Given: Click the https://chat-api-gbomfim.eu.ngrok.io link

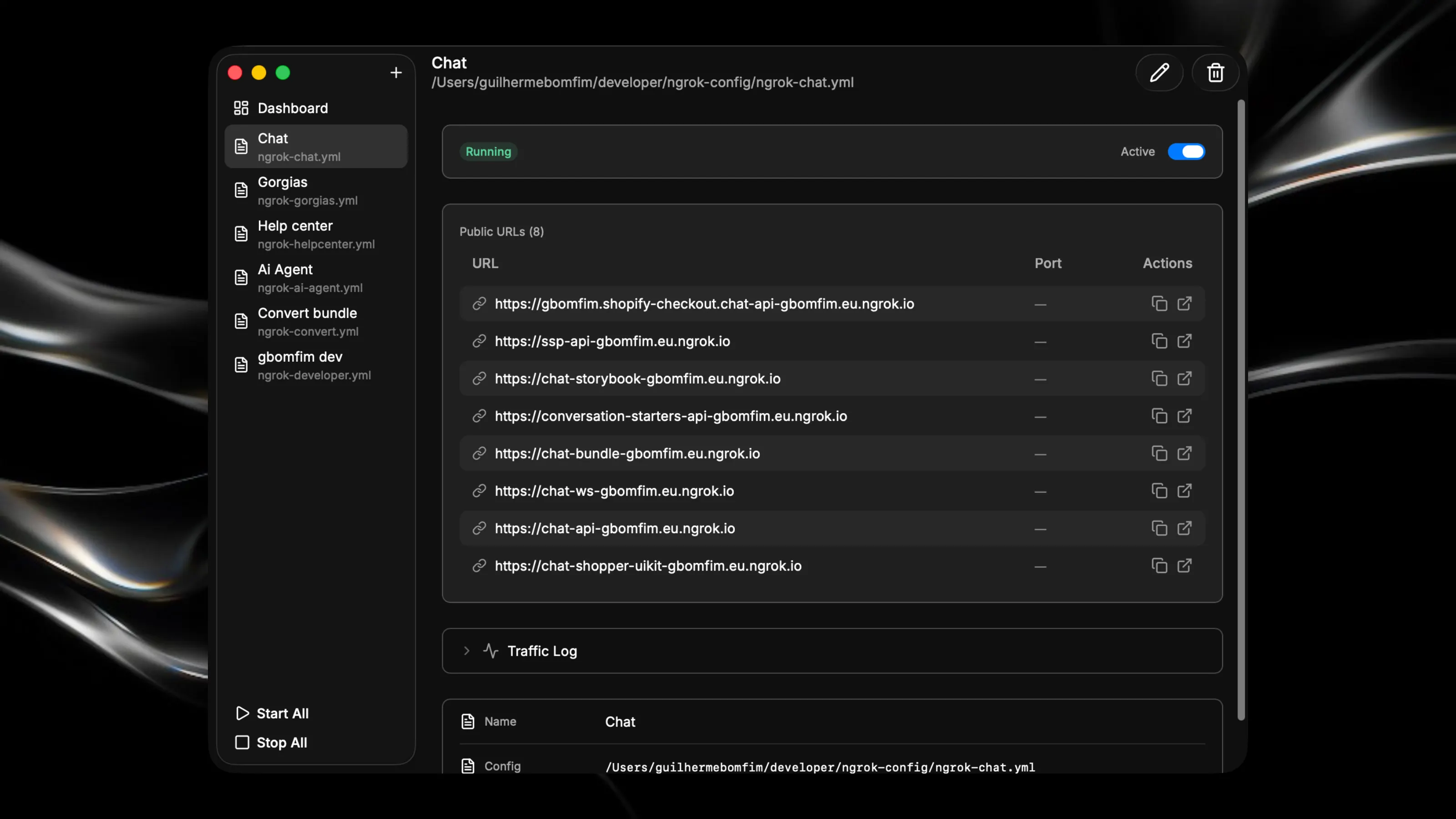Looking at the screenshot, I should click(615, 528).
